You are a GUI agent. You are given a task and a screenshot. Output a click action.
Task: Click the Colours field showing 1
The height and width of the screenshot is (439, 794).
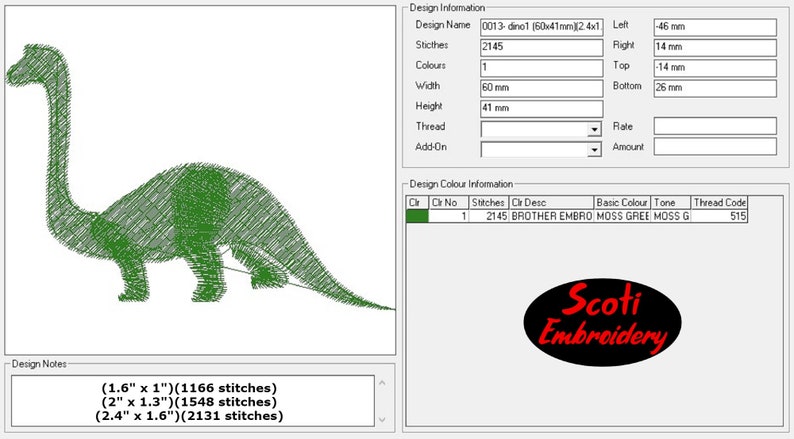(541, 67)
